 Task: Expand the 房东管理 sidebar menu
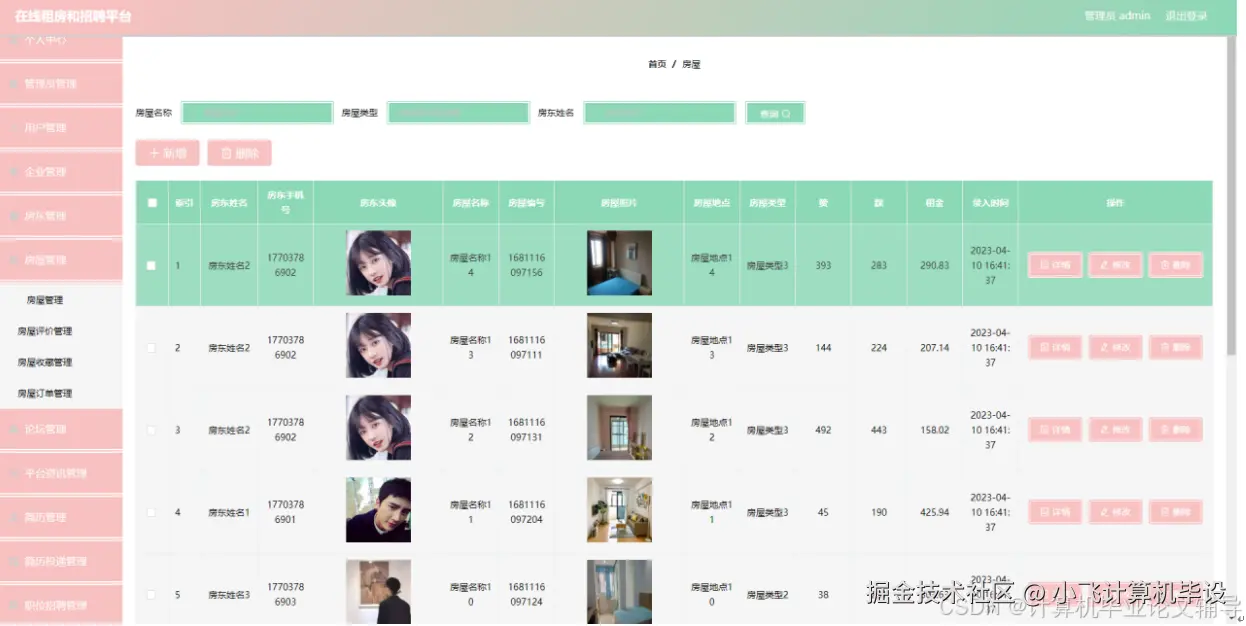(61, 216)
